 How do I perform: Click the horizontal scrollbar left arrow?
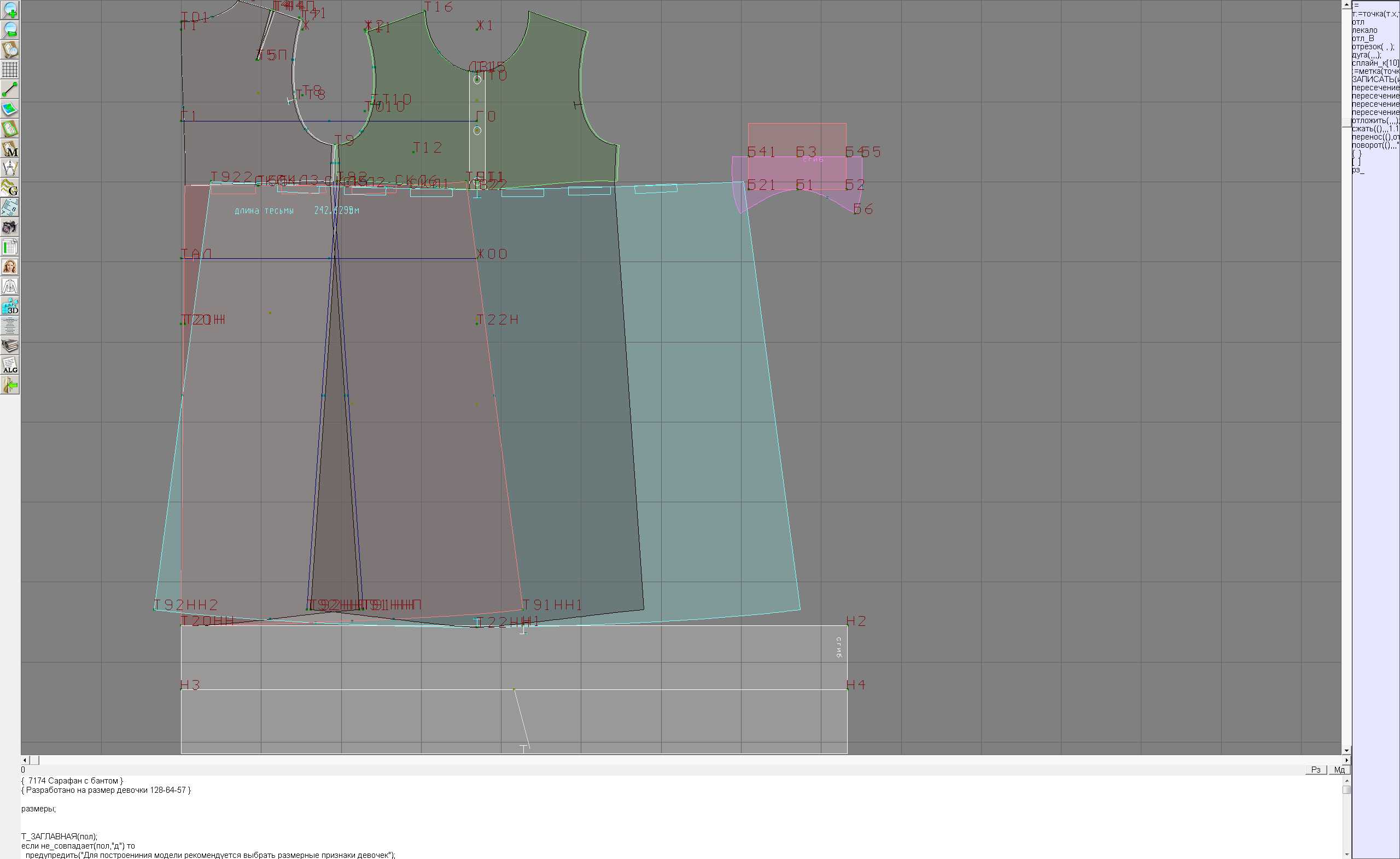coord(25,760)
